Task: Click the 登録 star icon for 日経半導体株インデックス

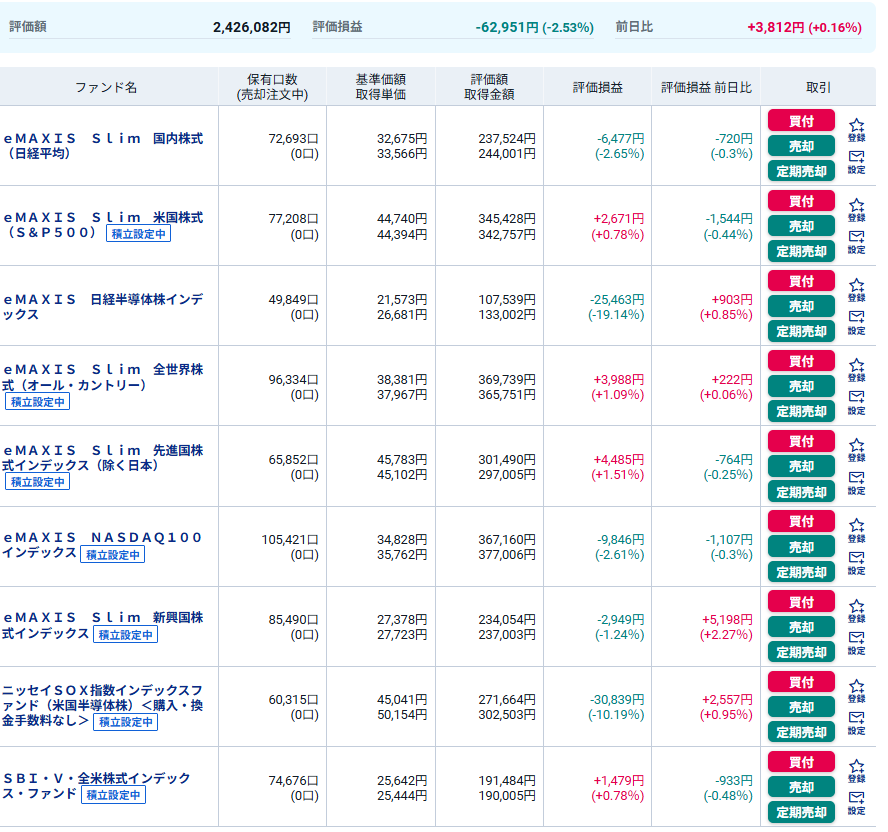Action: pos(857,290)
